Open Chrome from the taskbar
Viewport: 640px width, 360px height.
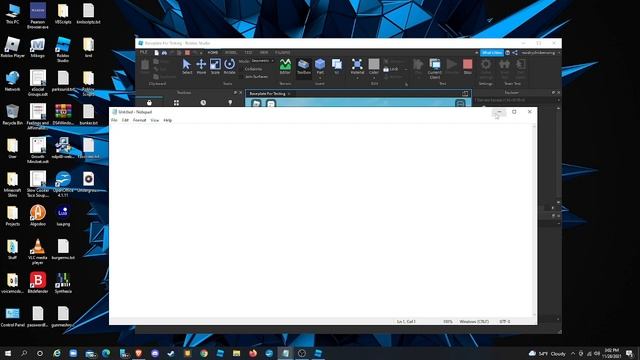(204, 353)
